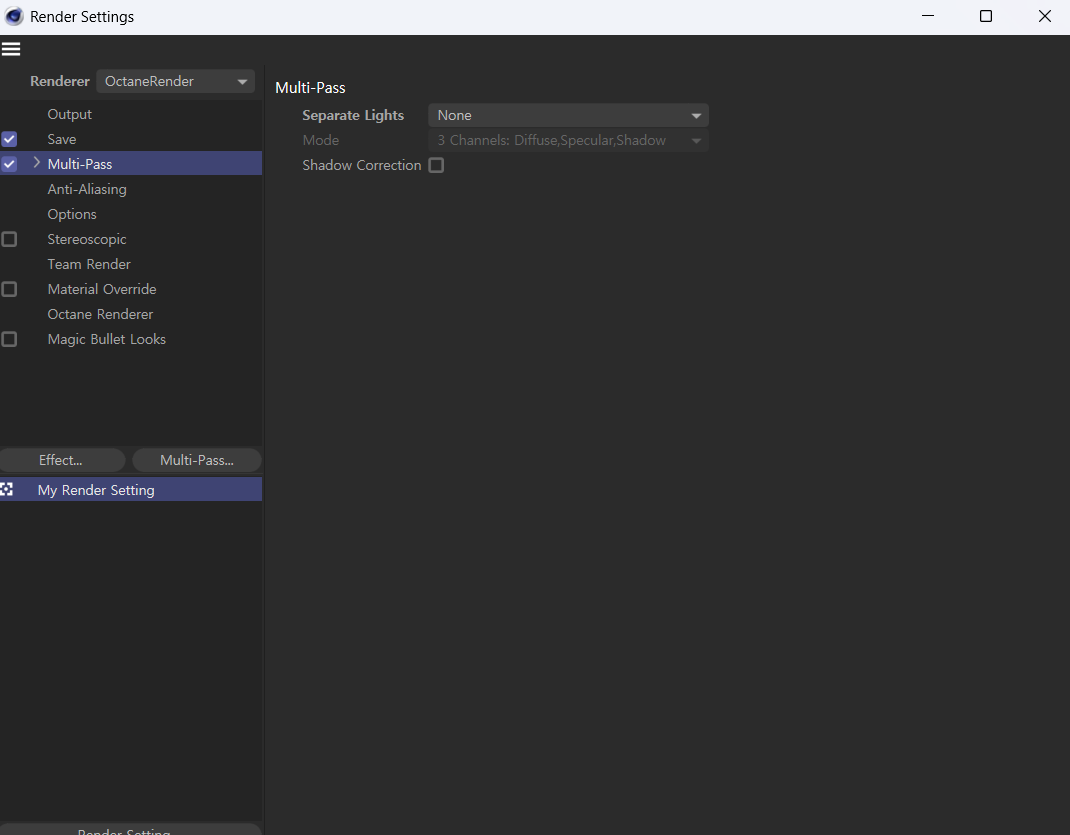The image size is (1070, 835).
Task: Select the Multi-Pass settings row
Action: pos(131,164)
